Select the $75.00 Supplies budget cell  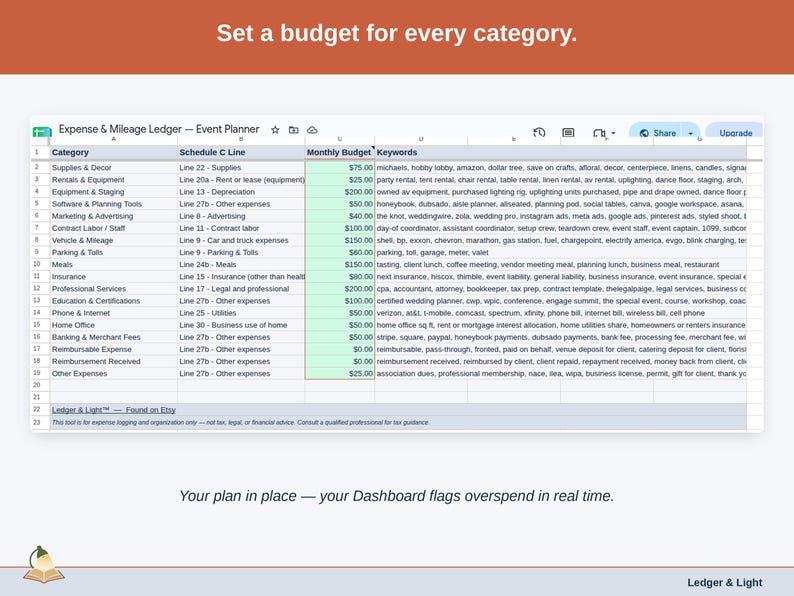(340, 168)
